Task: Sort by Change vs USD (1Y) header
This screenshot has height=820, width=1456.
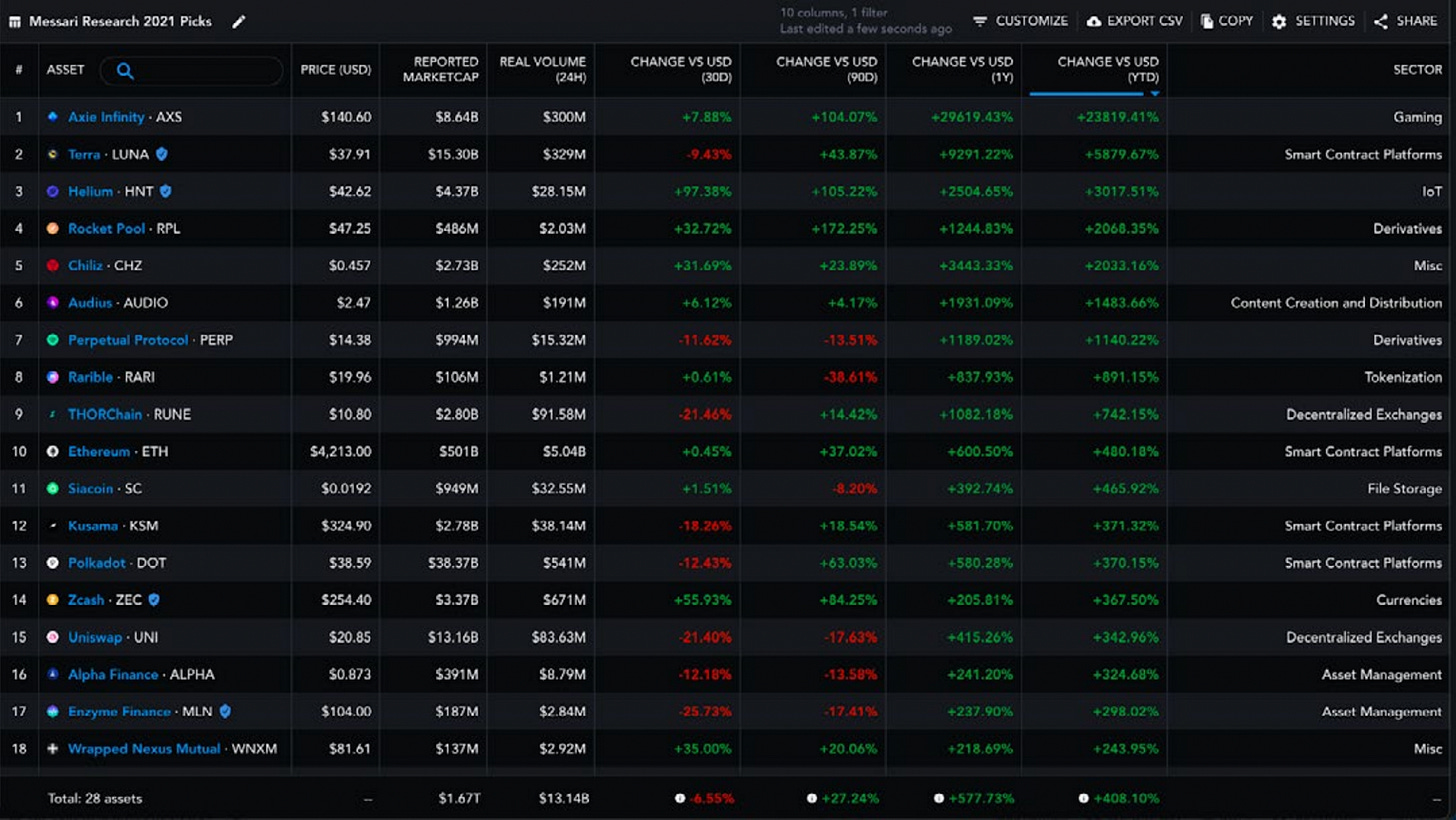Action: (x=963, y=70)
